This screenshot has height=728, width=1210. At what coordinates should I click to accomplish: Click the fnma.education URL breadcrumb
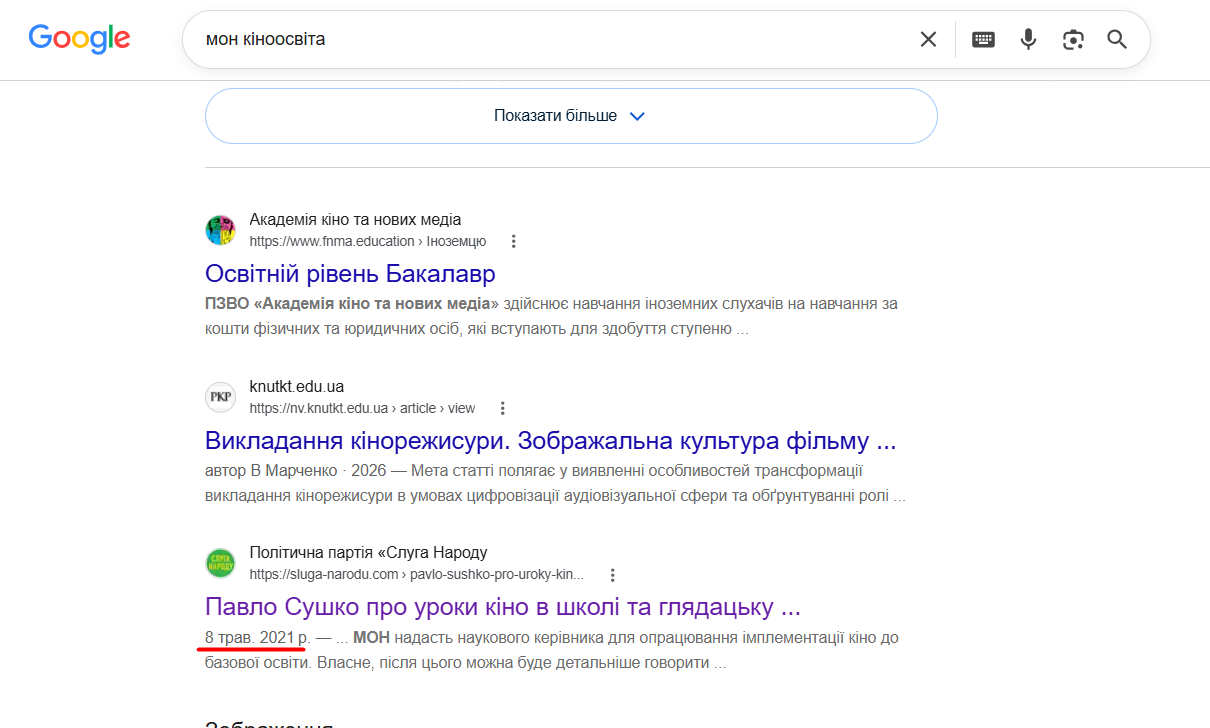click(x=367, y=241)
